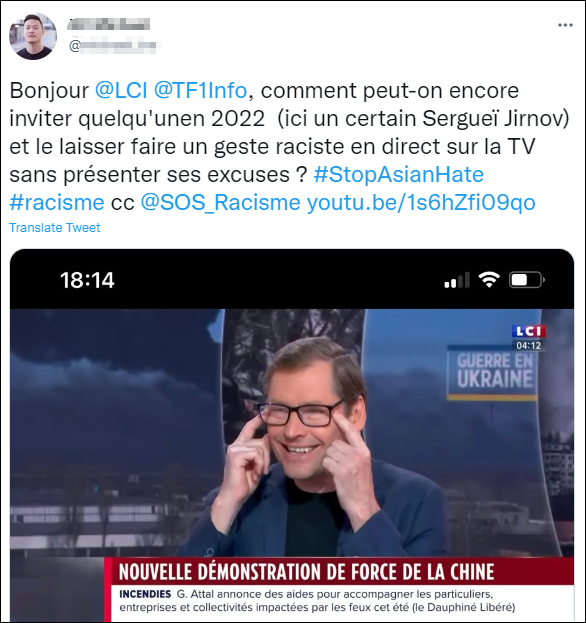The image size is (586, 623).
Task: Open the tweet's three-dot more menu
Action: pyautogui.click(x=565, y=25)
